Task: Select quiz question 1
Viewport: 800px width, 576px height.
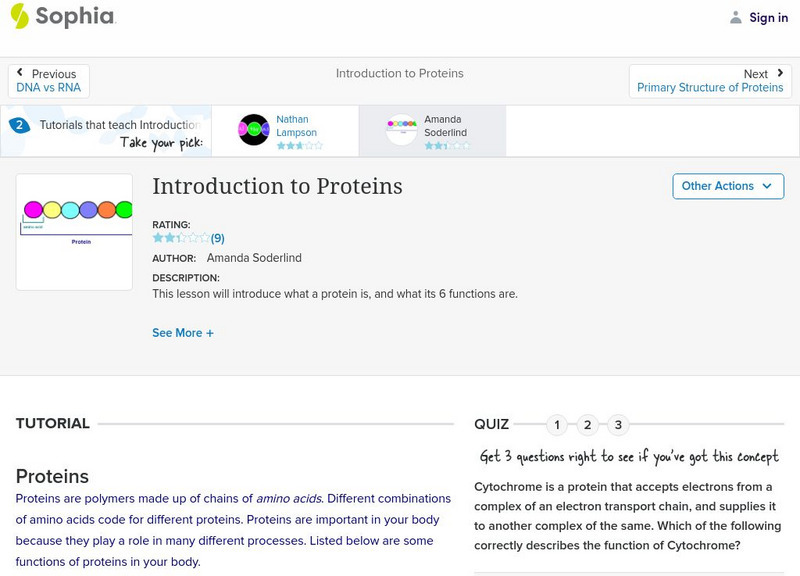Action: click(x=557, y=425)
